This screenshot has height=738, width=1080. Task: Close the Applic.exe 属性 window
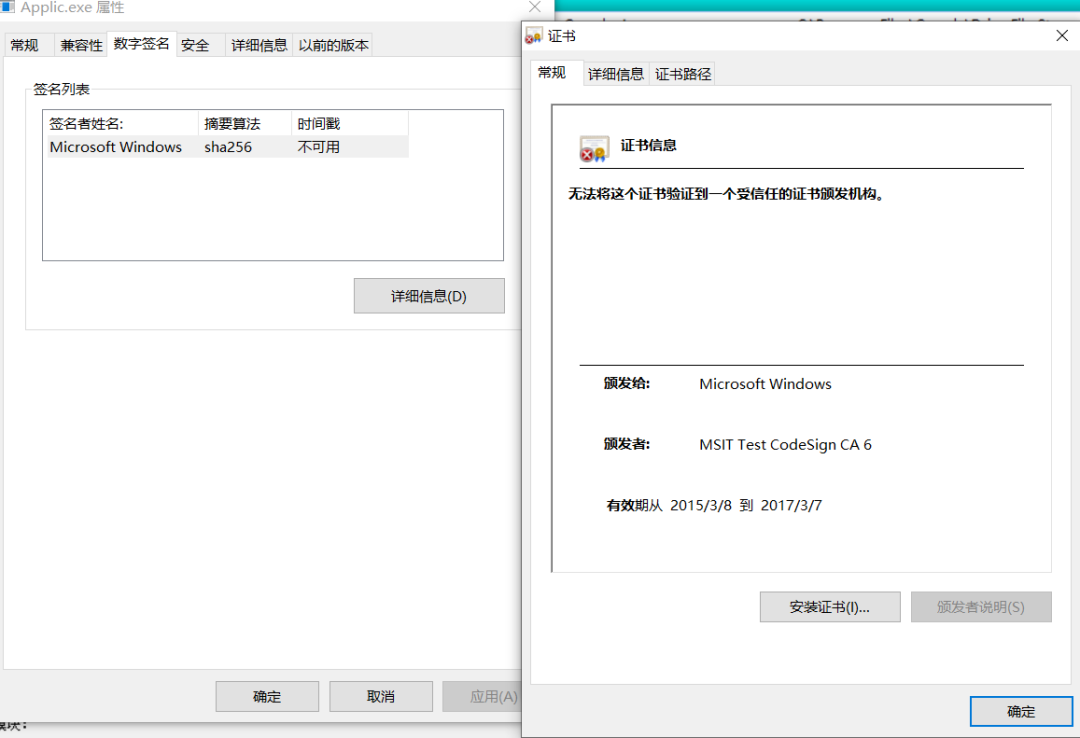[x=534, y=7]
